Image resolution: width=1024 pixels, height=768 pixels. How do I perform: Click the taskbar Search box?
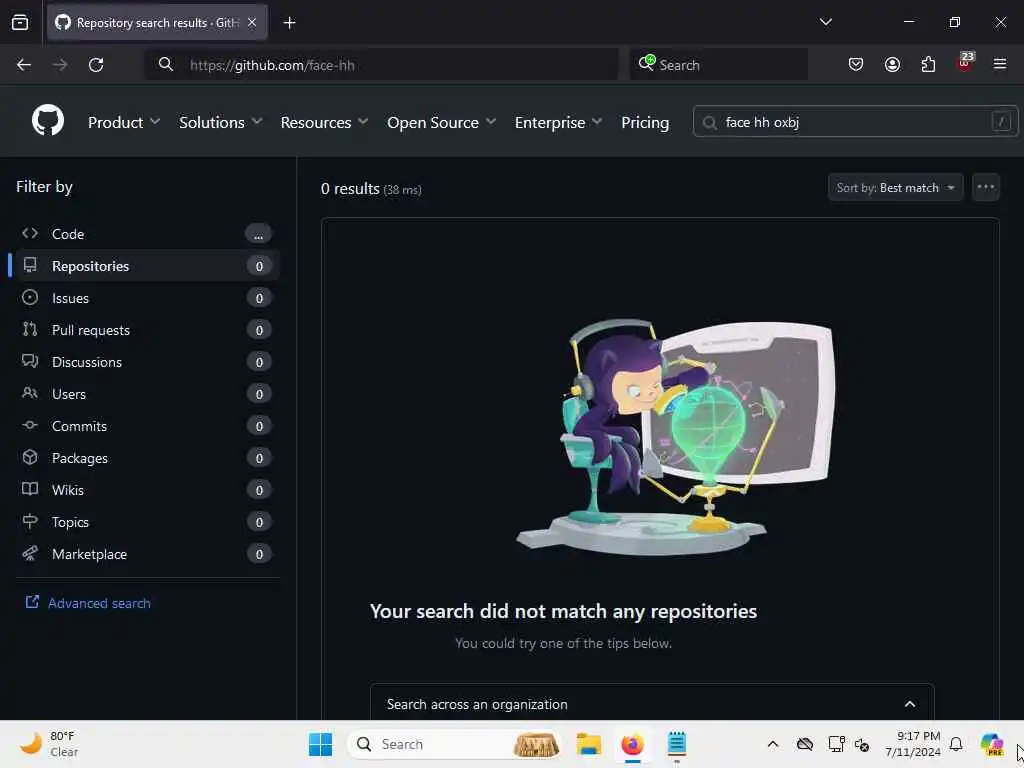pos(455,744)
